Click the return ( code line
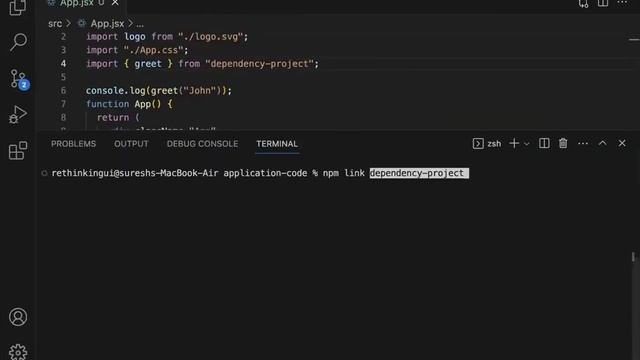 (118, 118)
